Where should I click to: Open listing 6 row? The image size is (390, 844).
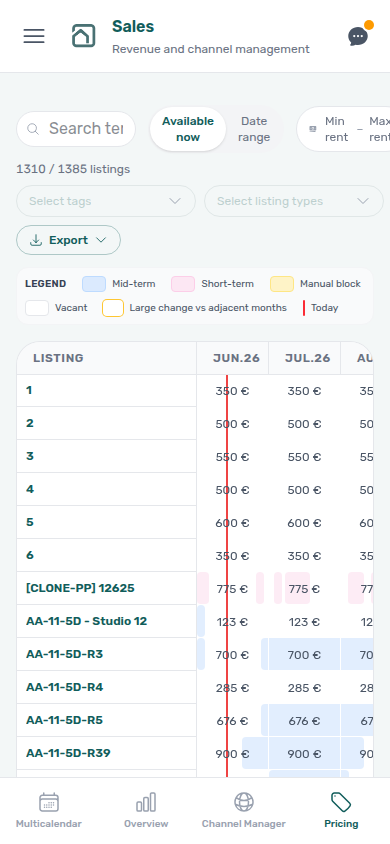[x=107, y=555]
